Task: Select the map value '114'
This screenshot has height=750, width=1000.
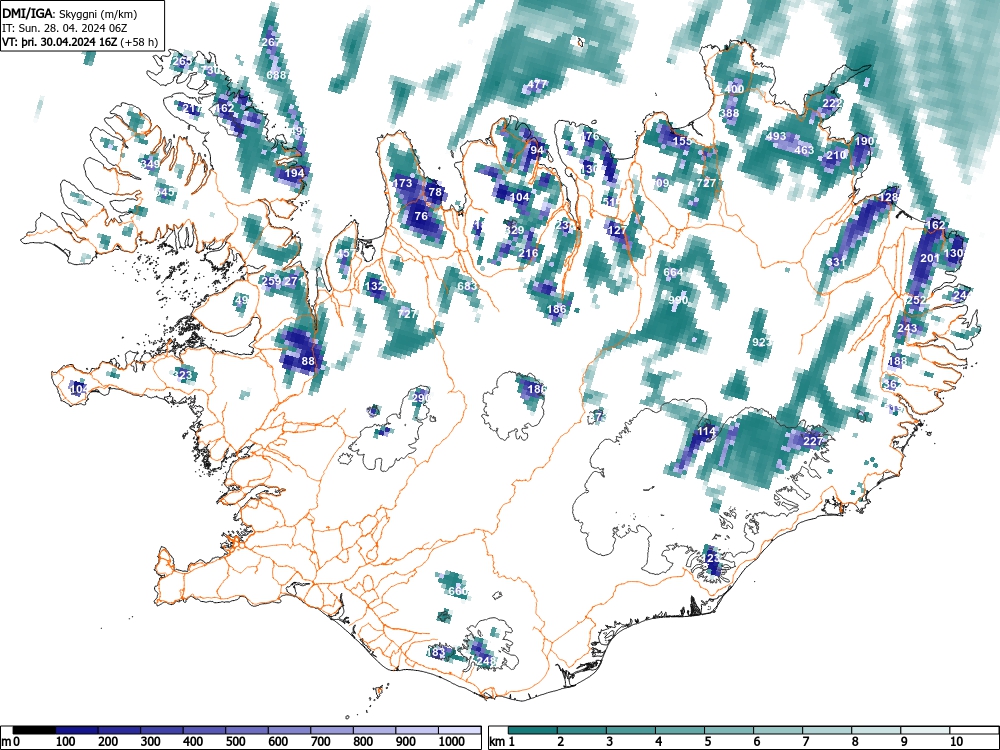Action: (706, 431)
